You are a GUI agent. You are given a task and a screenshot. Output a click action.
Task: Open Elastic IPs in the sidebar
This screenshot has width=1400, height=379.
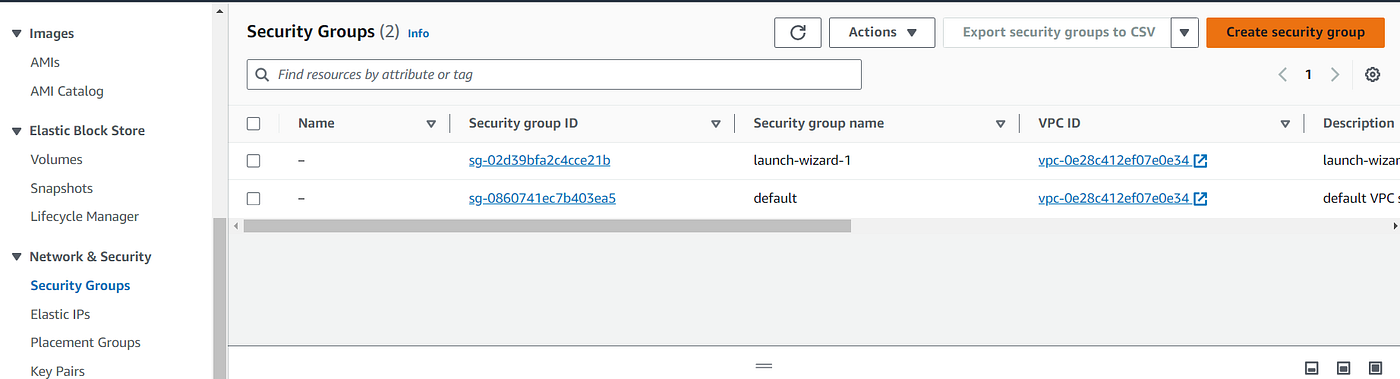60,314
